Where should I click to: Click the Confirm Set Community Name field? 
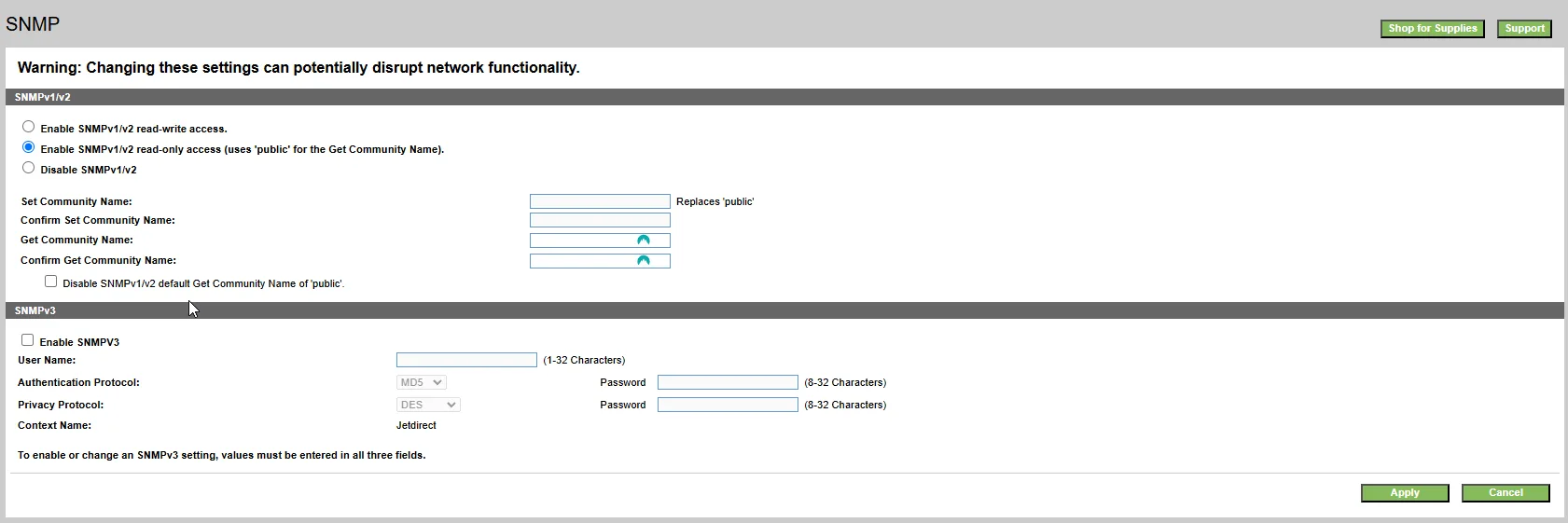click(x=600, y=220)
